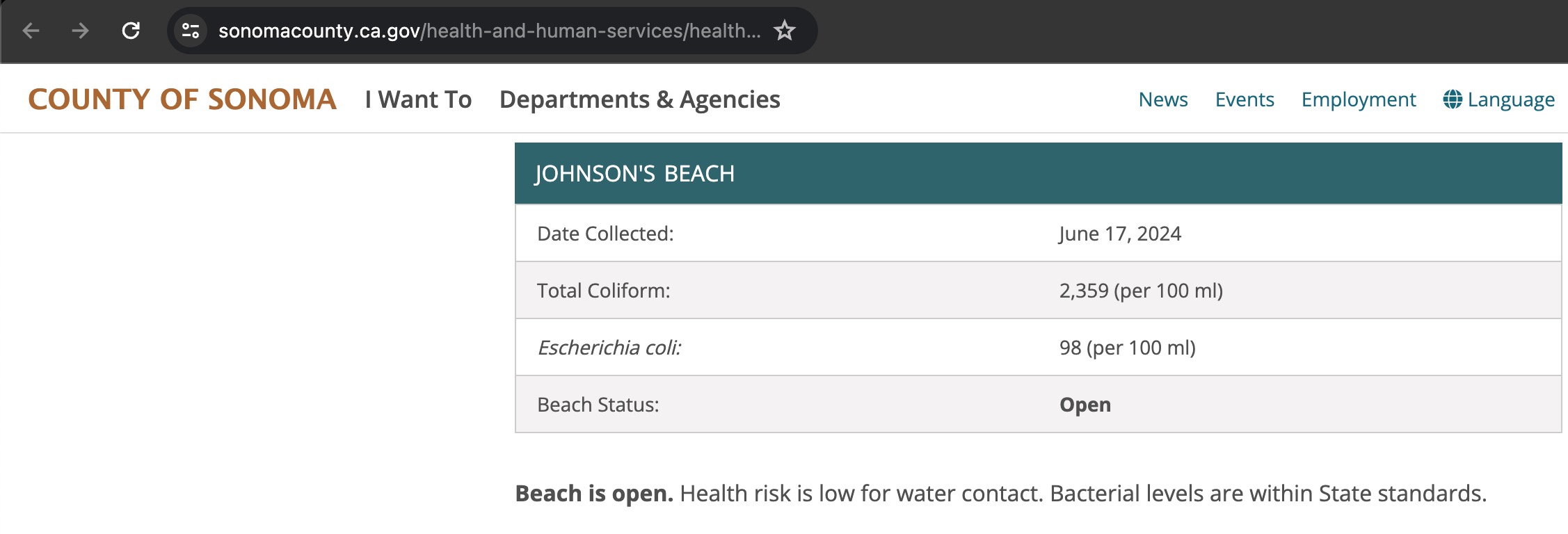Click the browser forward arrow

[81, 31]
